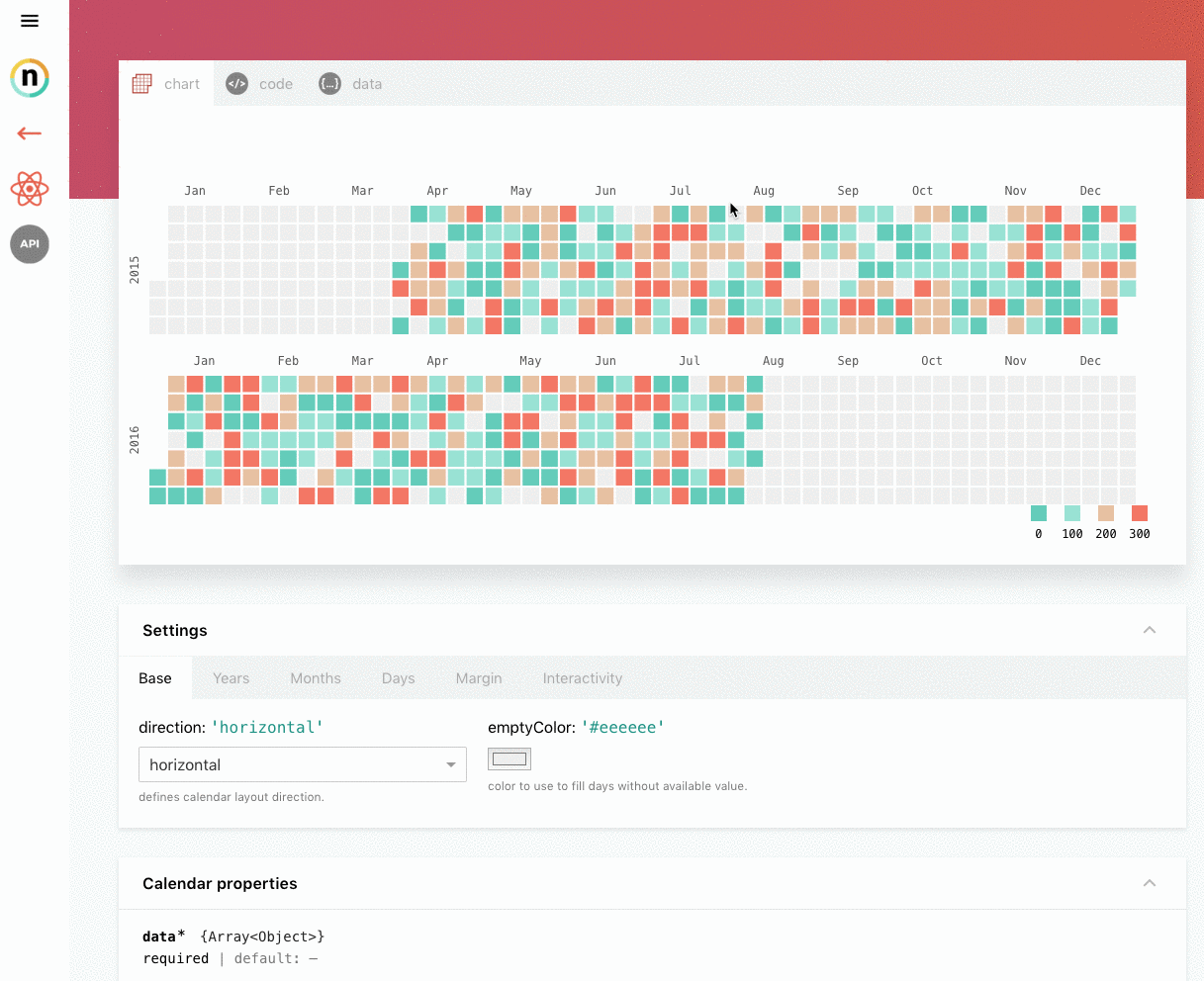The image size is (1204, 981).
Task: Click the API circle icon
Action: (x=30, y=244)
